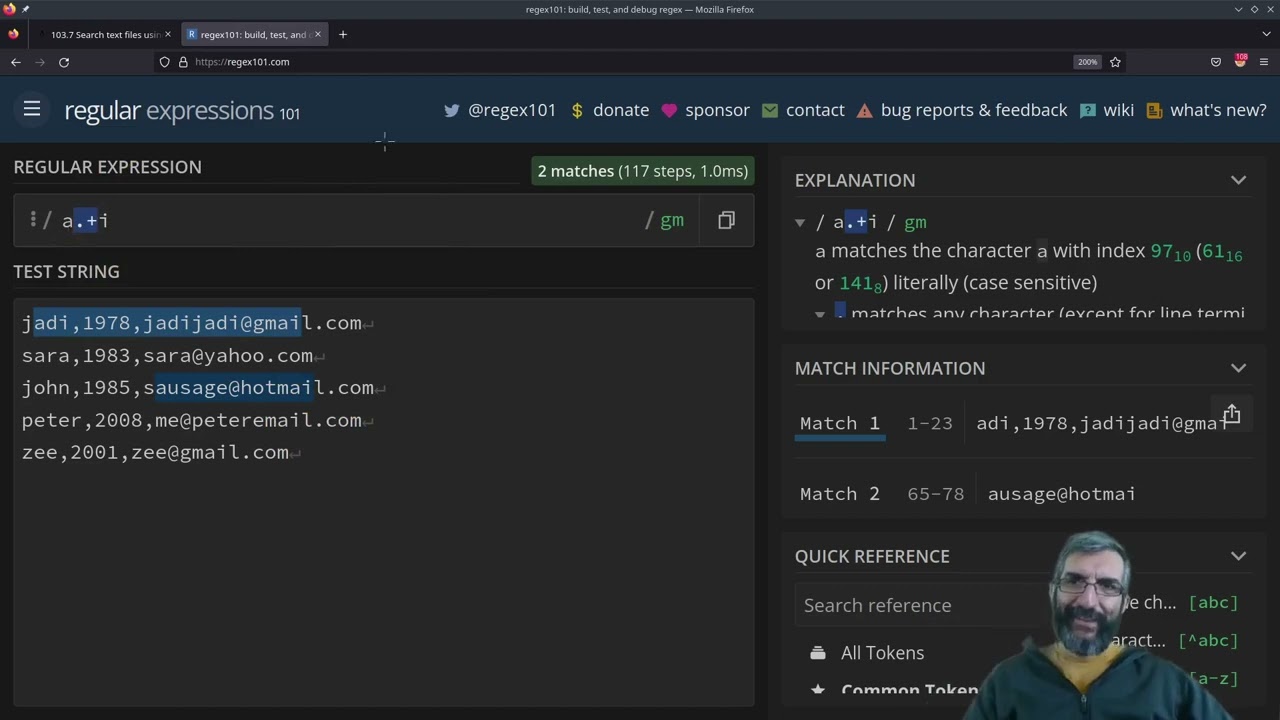
Task: Click the Pocket save icon
Action: [x=1216, y=62]
